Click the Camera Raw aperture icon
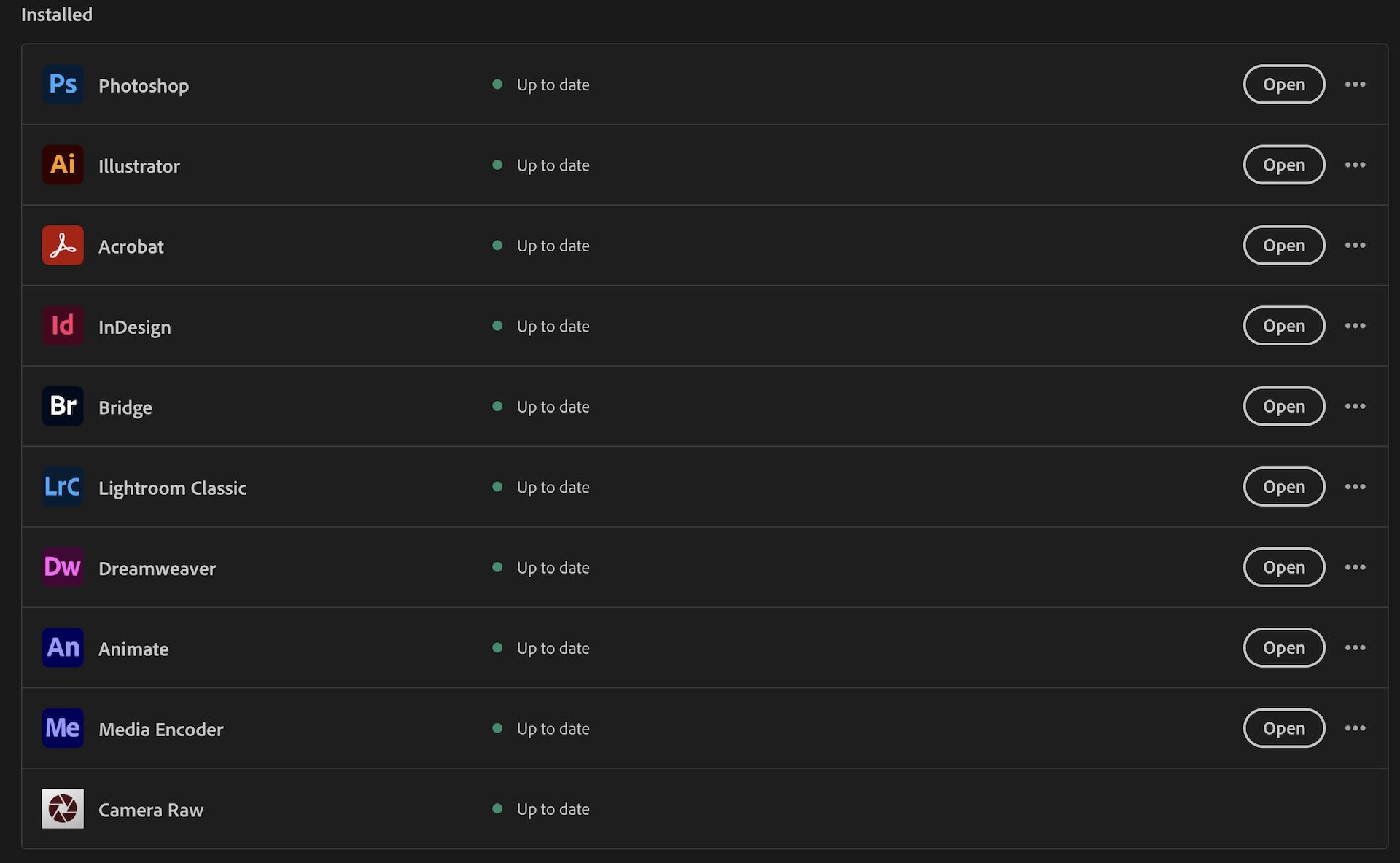Image resolution: width=1400 pixels, height=863 pixels. point(63,808)
